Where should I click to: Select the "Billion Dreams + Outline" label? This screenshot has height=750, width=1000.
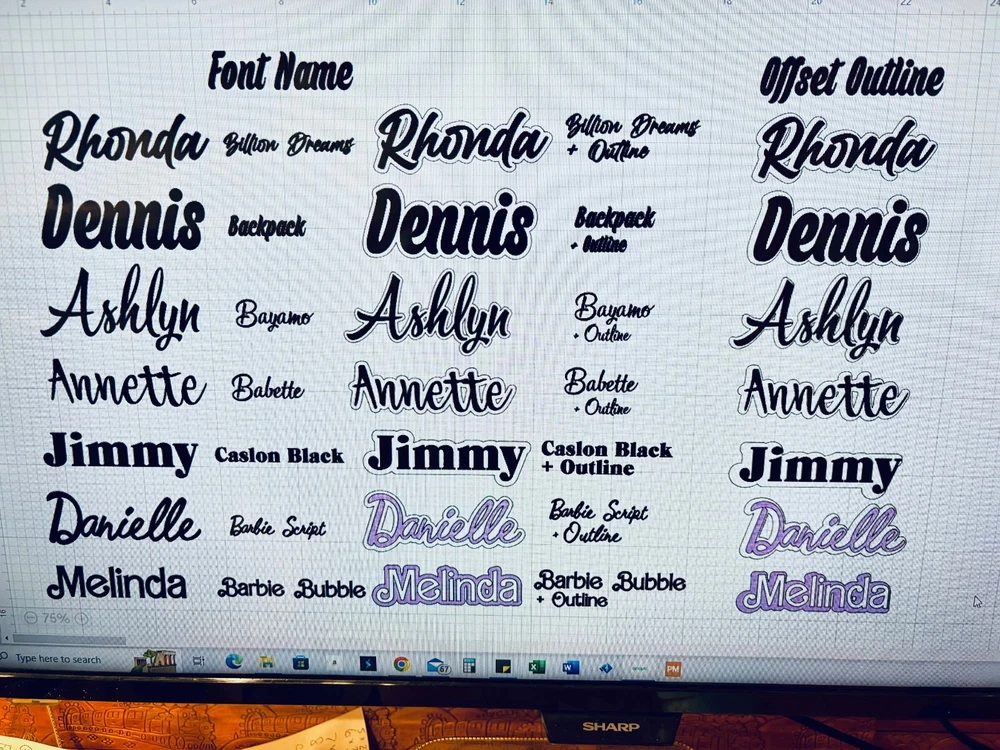631,138
